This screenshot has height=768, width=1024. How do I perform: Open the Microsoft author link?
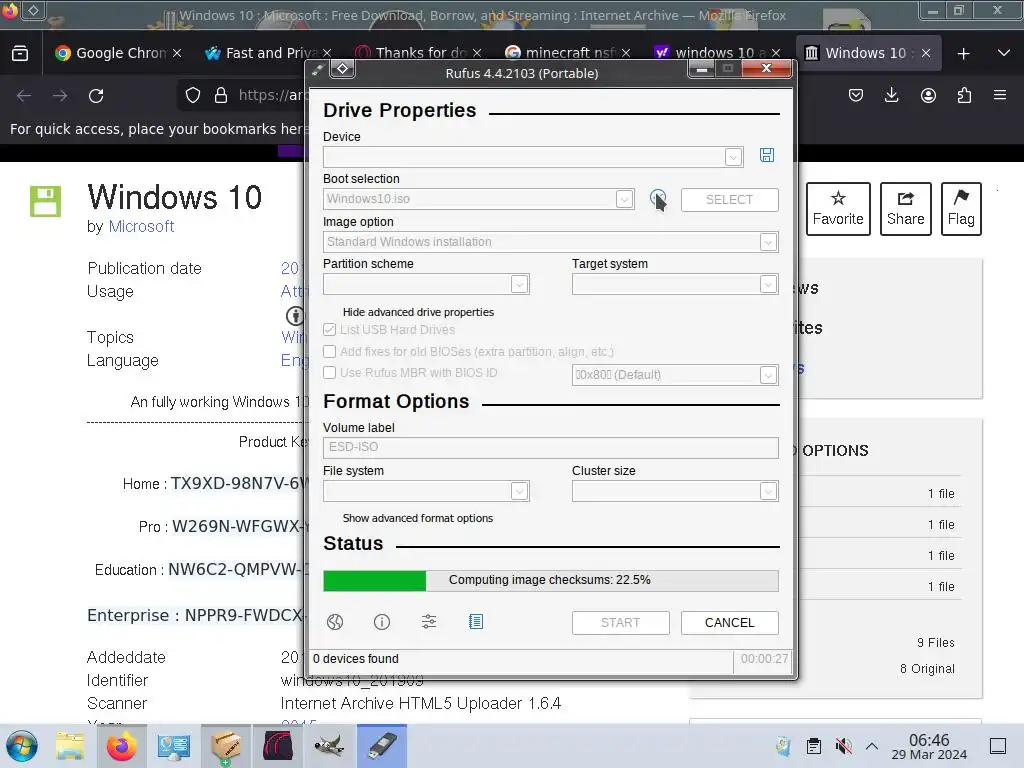tap(141, 227)
